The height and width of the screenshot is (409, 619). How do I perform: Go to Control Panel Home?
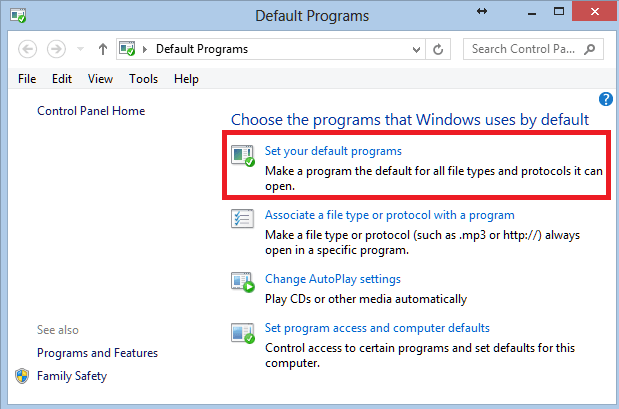pos(91,111)
